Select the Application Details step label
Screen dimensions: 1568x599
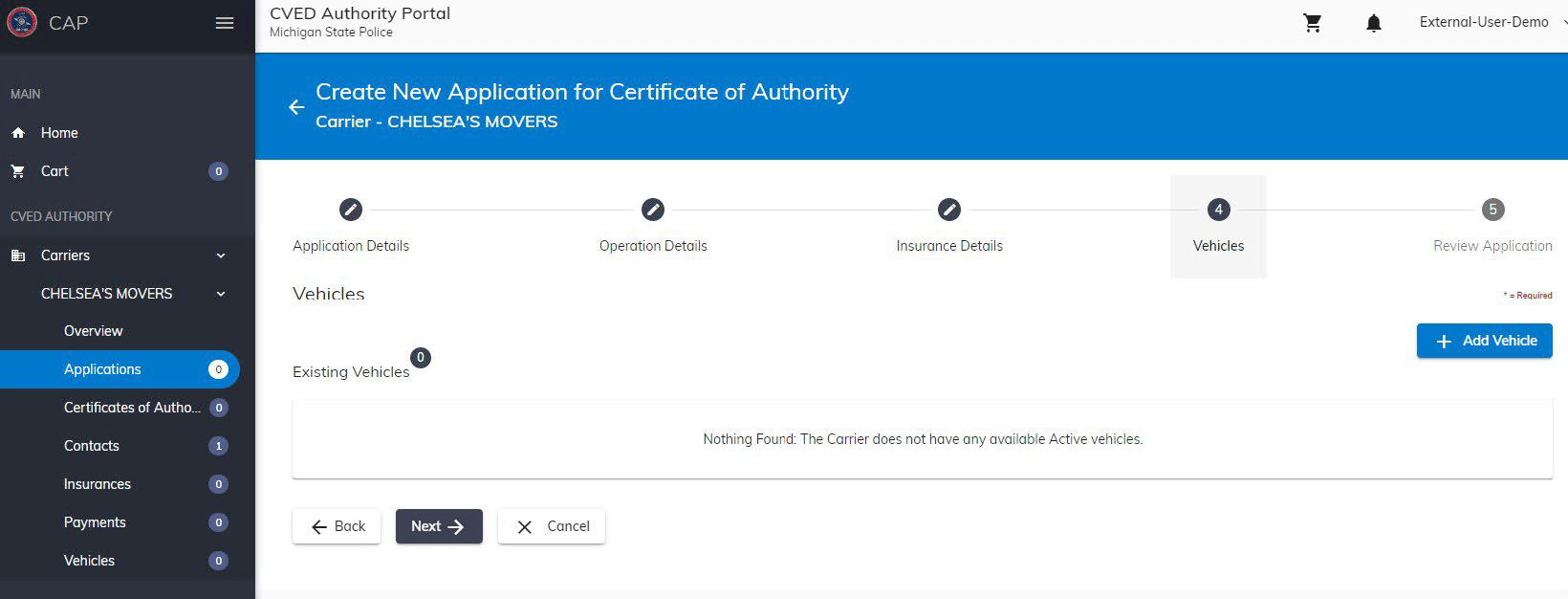point(351,246)
